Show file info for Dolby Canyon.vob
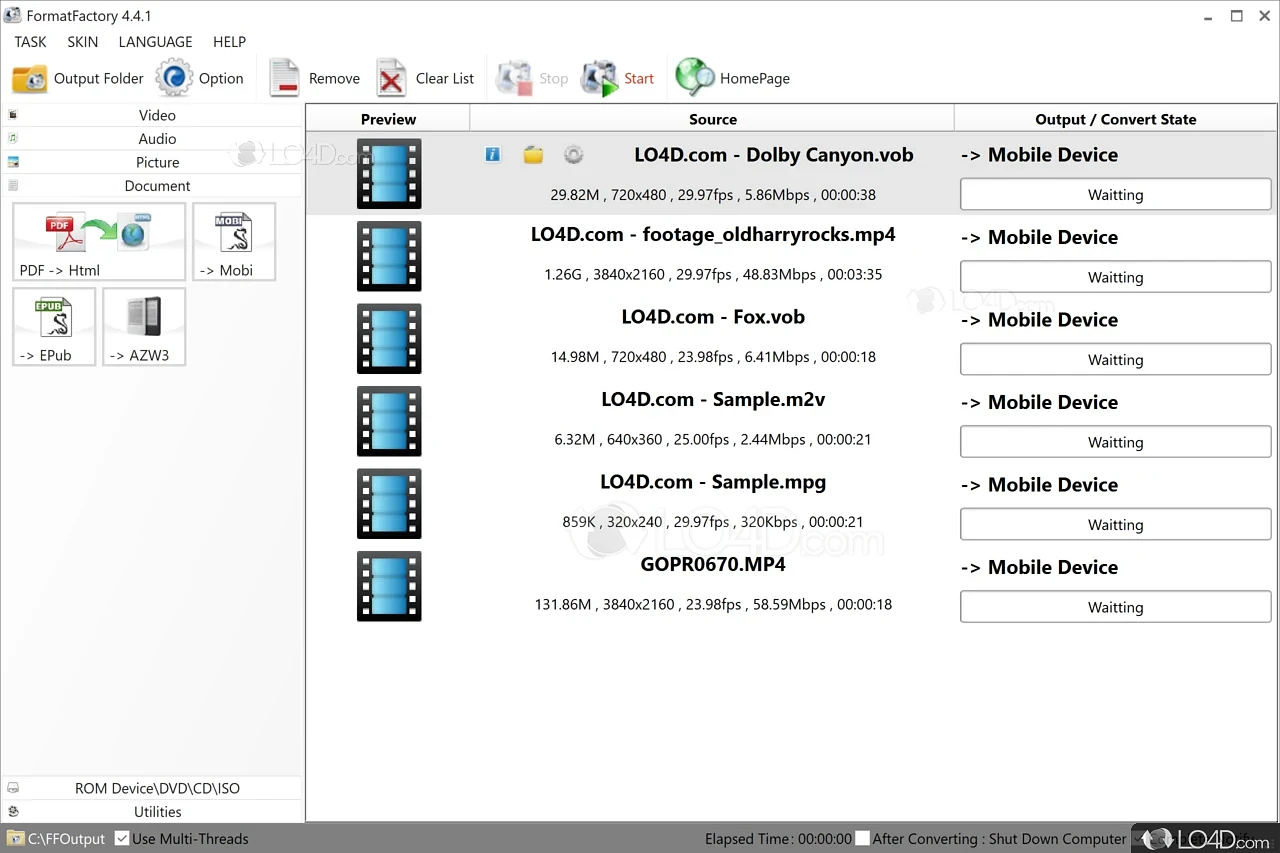The width and height of the screenshot is (1280, 853). pos(492,155)
